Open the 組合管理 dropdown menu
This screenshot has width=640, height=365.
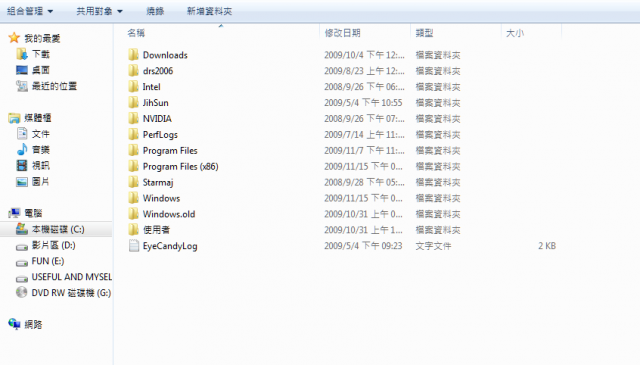pyautogui.click(x=30, y=11)
